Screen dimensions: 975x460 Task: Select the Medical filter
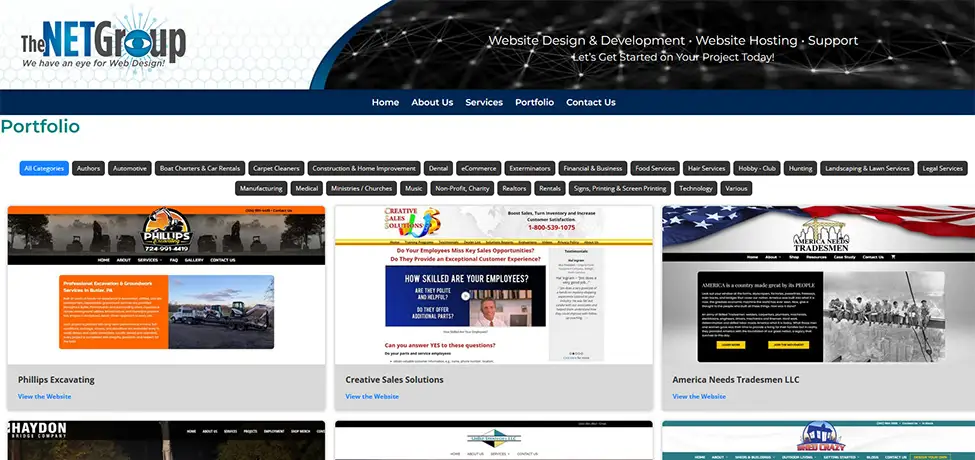307,188
